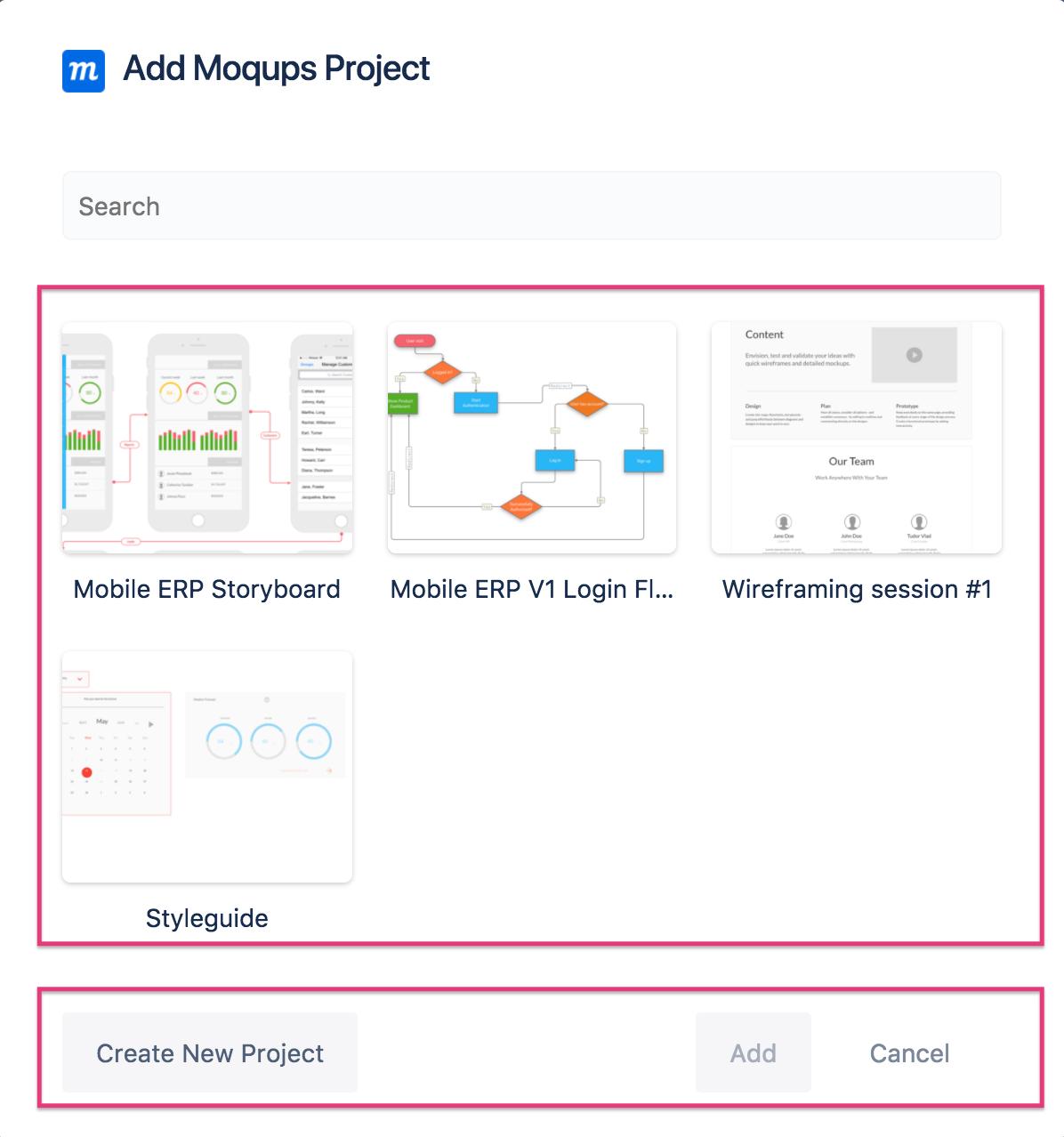Click the Create New Project button
The width and height of the screenshot is (1064, 1137).
pos(209,1053)
